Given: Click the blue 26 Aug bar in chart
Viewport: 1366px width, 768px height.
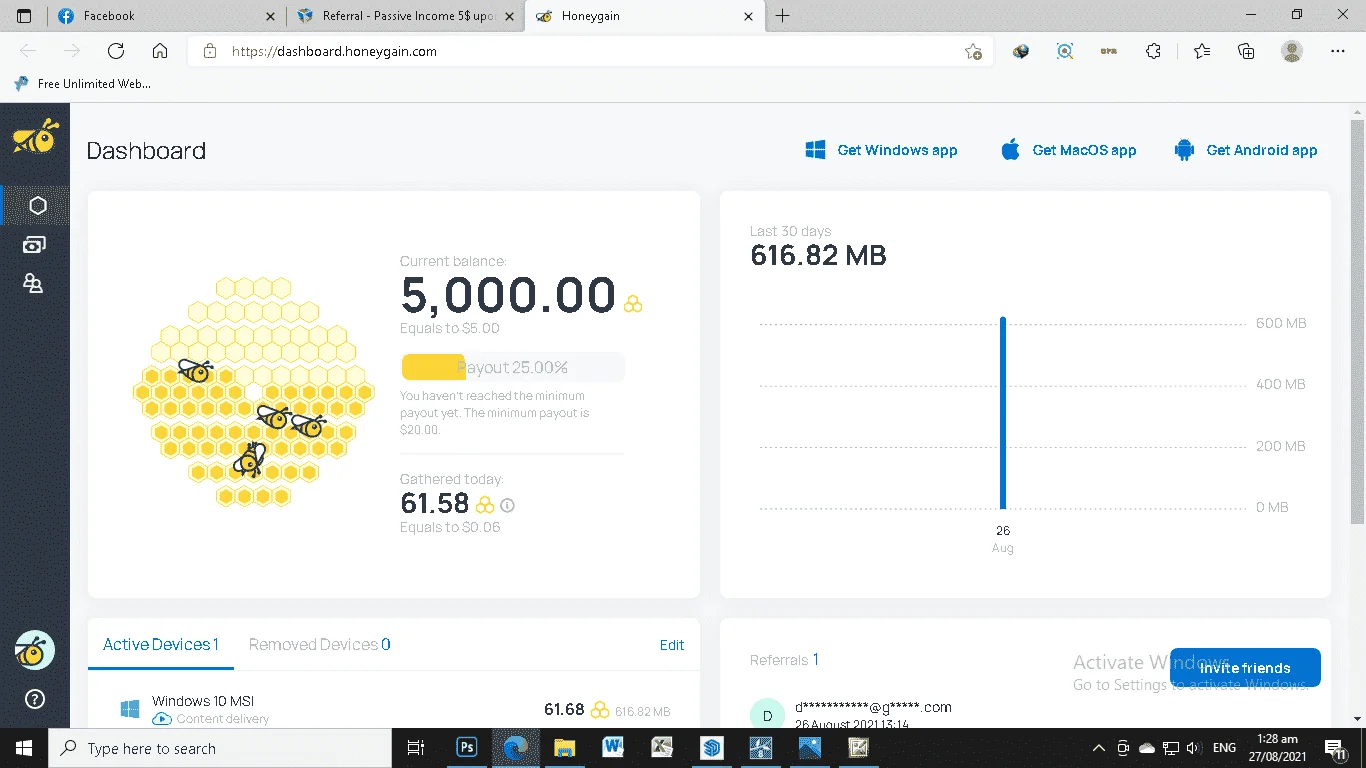Looking at the screenshot, I should [1003, 413].
